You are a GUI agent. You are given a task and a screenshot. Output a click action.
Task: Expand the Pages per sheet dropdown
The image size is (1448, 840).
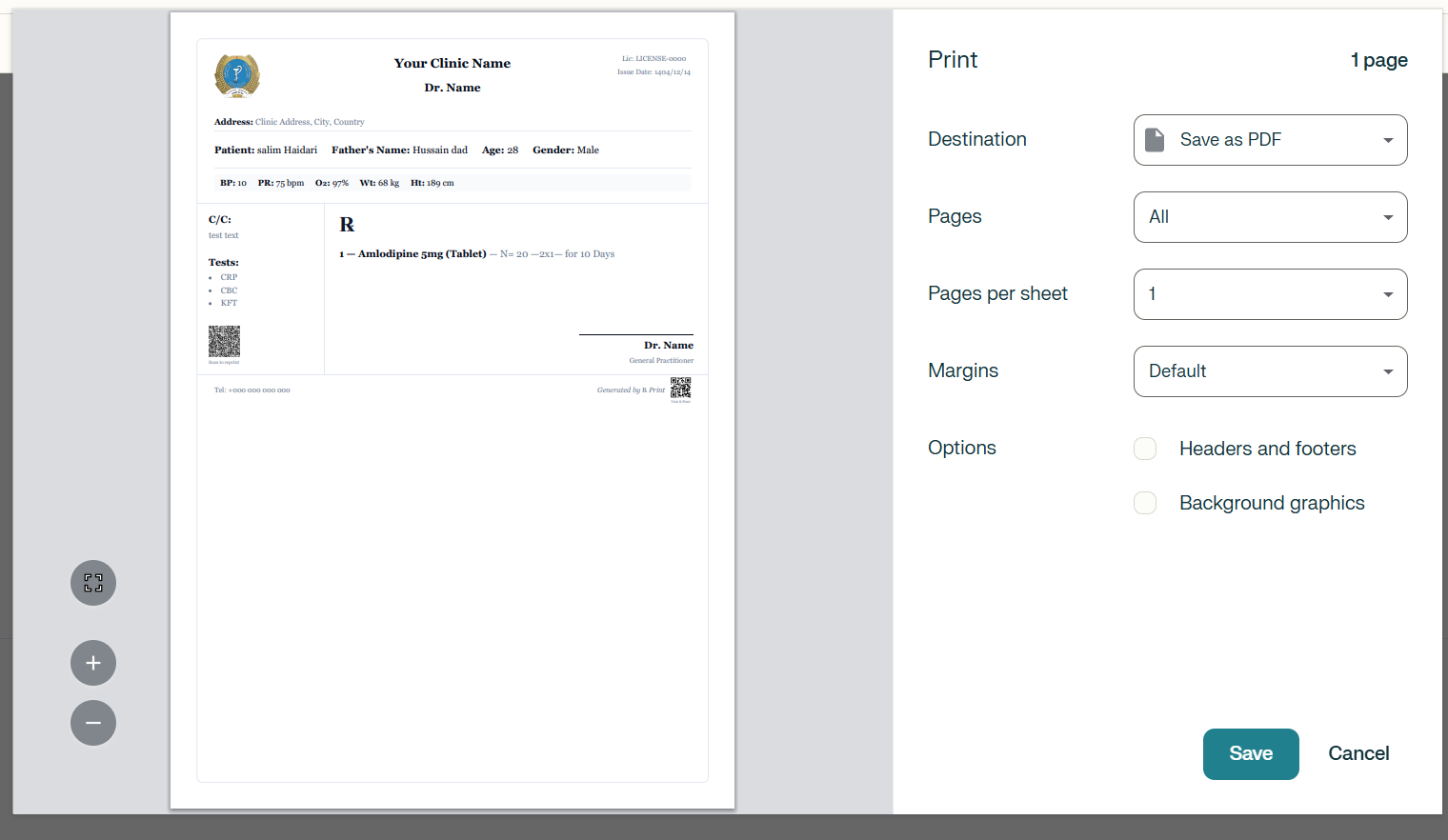pyautogui.click(x=1270, y=293)
